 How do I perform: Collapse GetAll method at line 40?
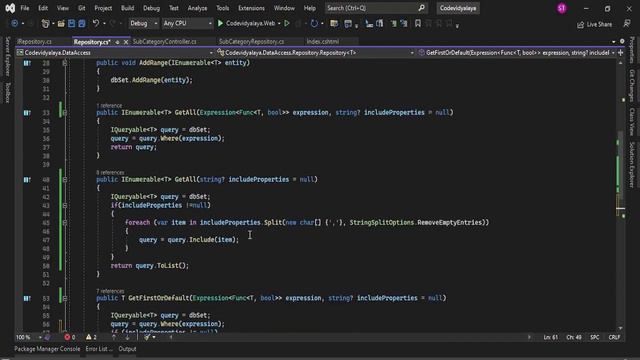click(64, 180)
